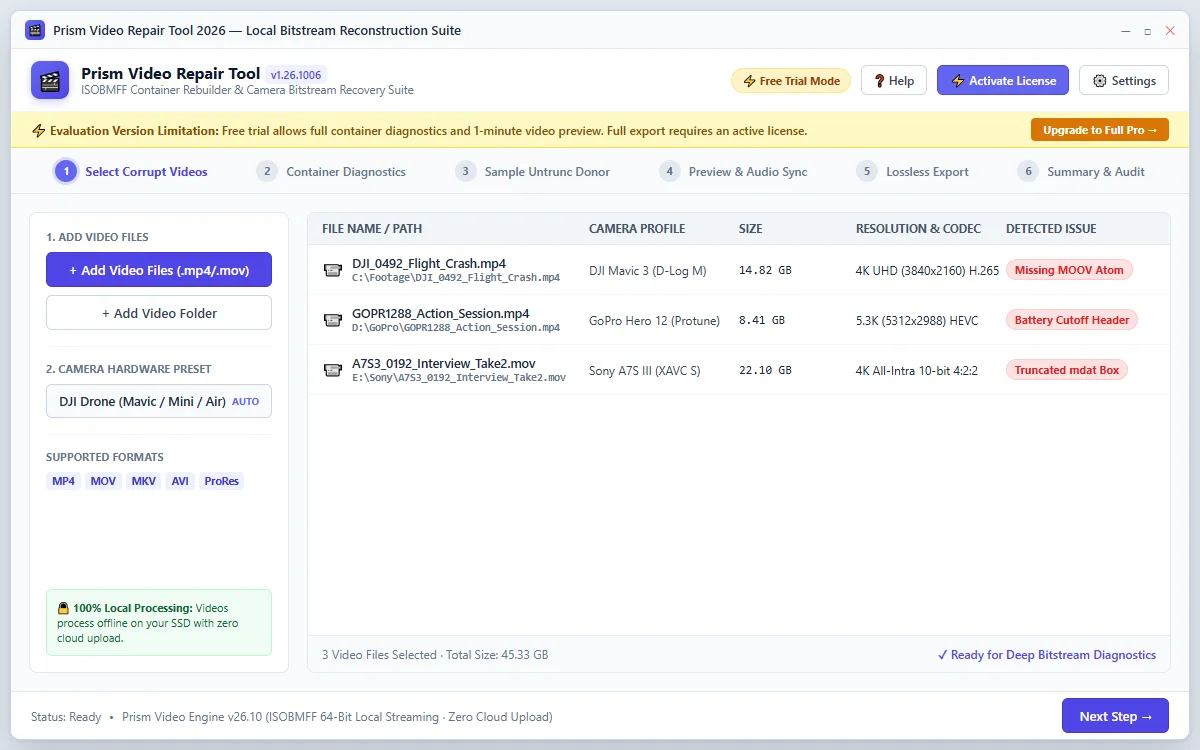Click the 22.10 GB size cell
This screenshot has height=750, width=1200.
[x=765, y=370]
